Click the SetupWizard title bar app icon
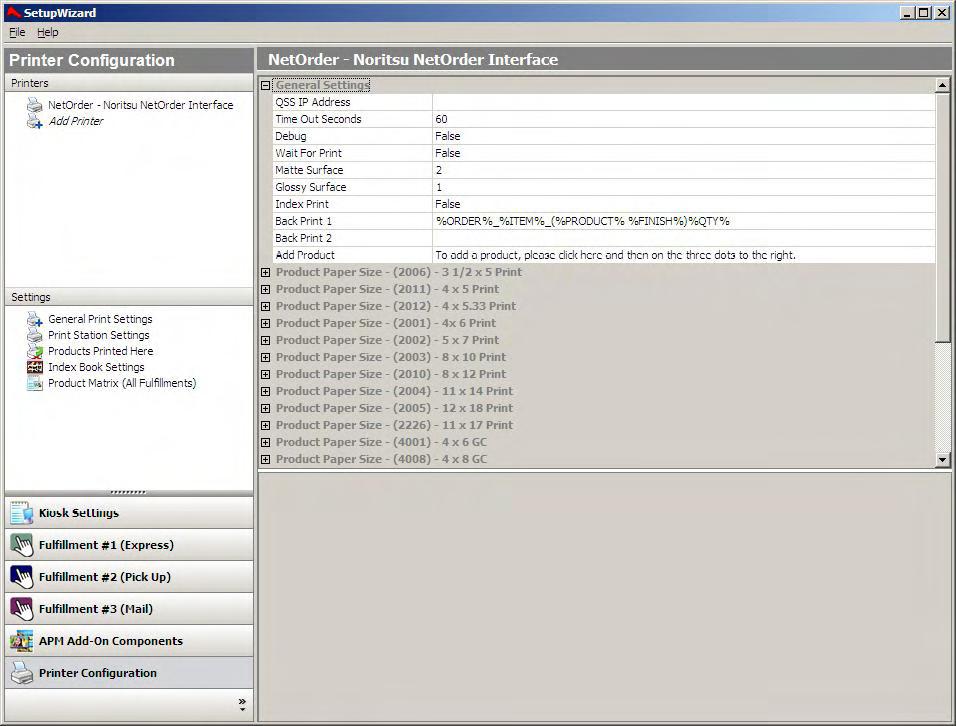This screenshot has height=726, width=956. coord(13,12)
